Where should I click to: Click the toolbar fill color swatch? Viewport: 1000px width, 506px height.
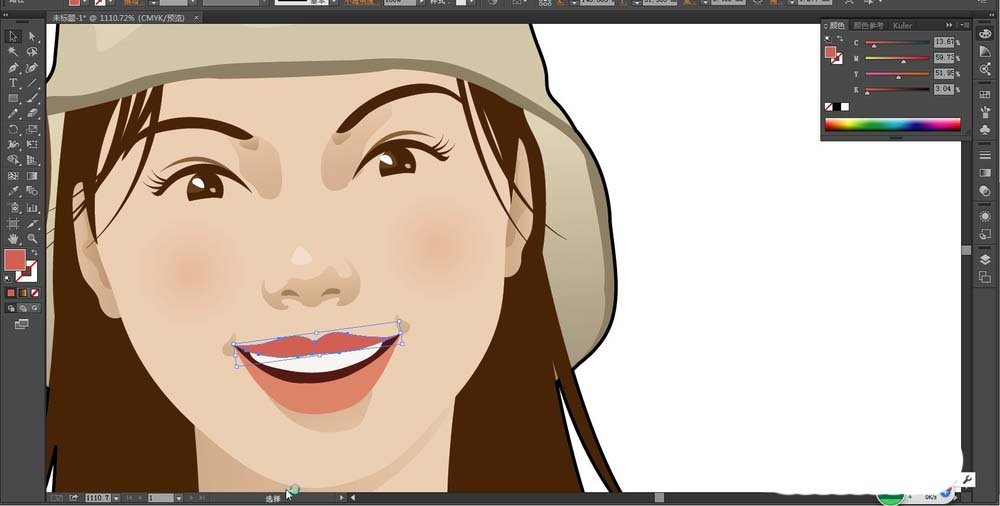click(x=15, y=260)
